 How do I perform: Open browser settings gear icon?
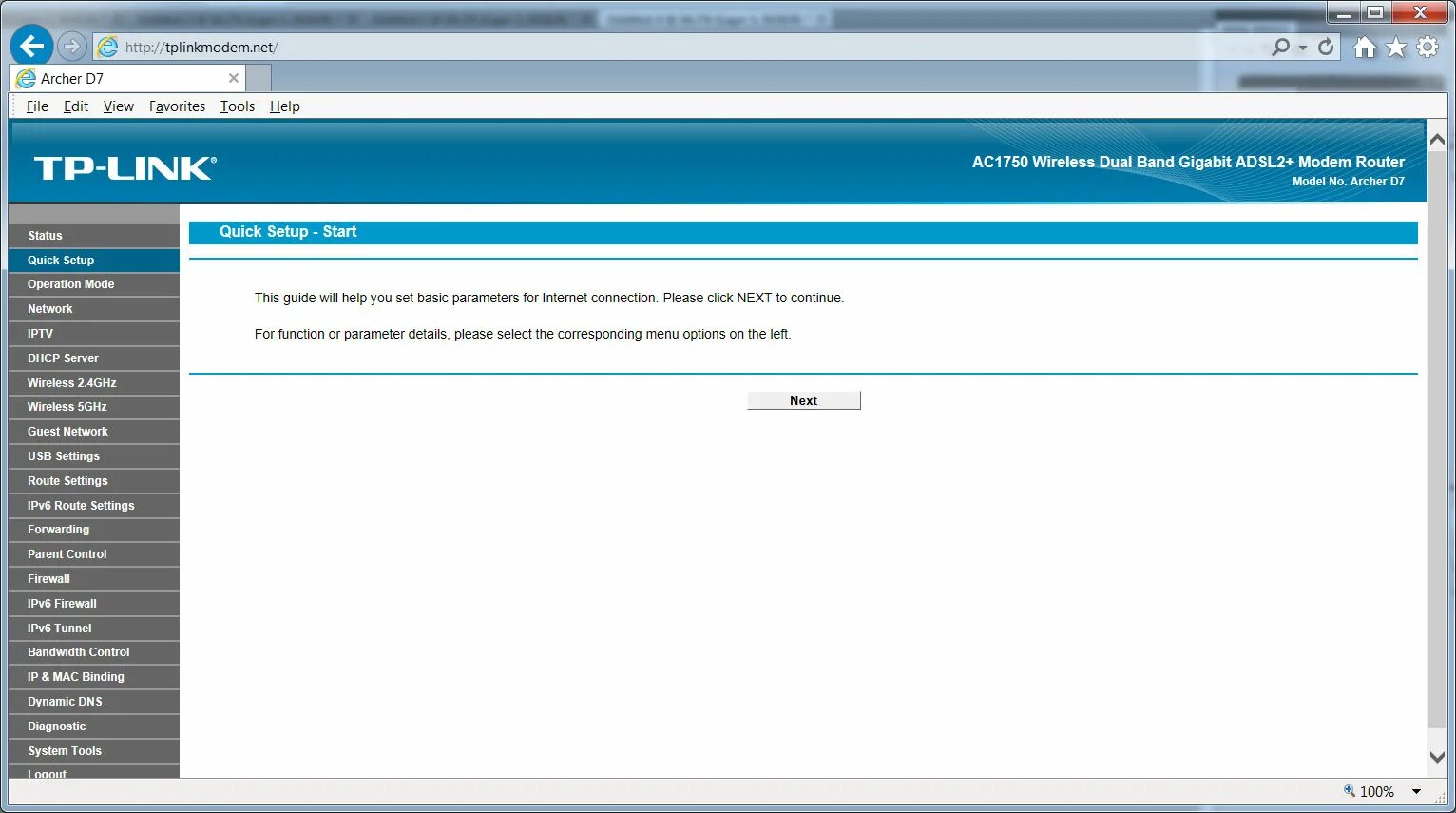tap(1427, 47)
